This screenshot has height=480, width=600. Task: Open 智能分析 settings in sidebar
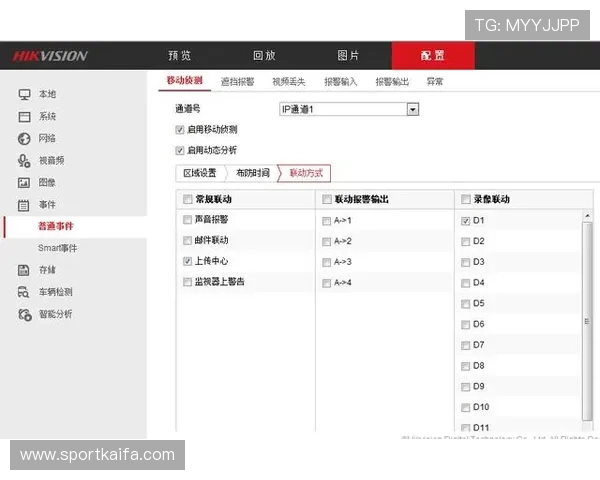pos(55,315)
